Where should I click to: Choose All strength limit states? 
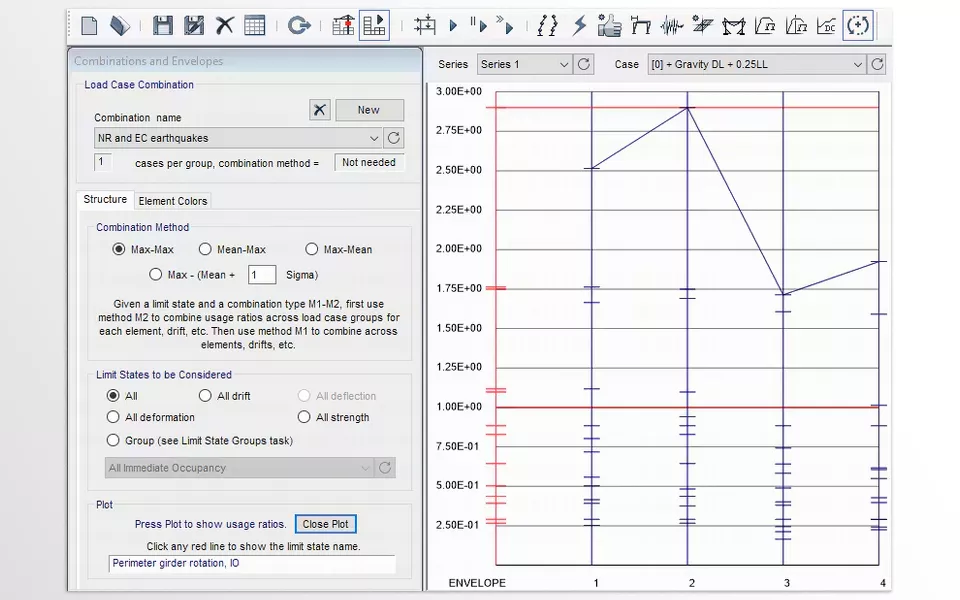coord(304,417)
